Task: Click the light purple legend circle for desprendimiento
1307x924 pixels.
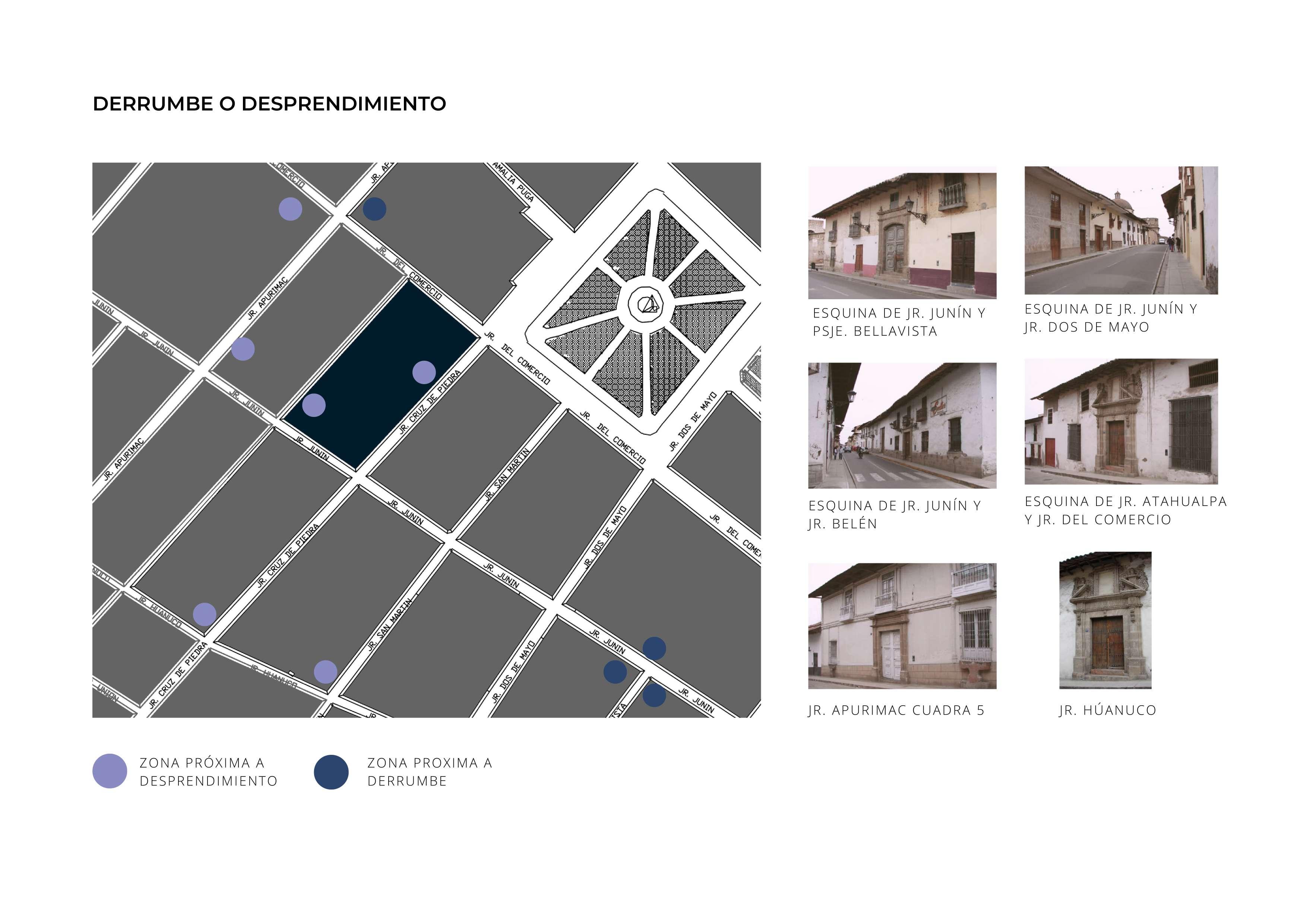Action: (109, 771)
